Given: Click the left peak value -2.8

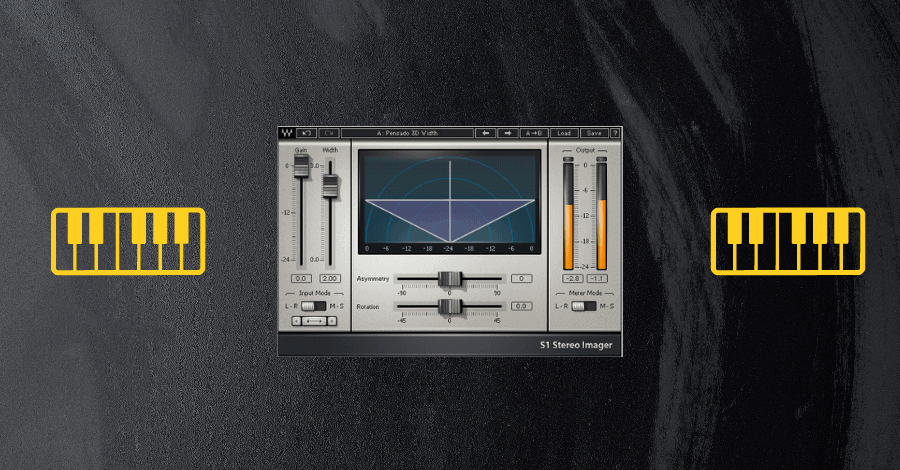Looking at the screenshot, I should (x=572, y=278).
